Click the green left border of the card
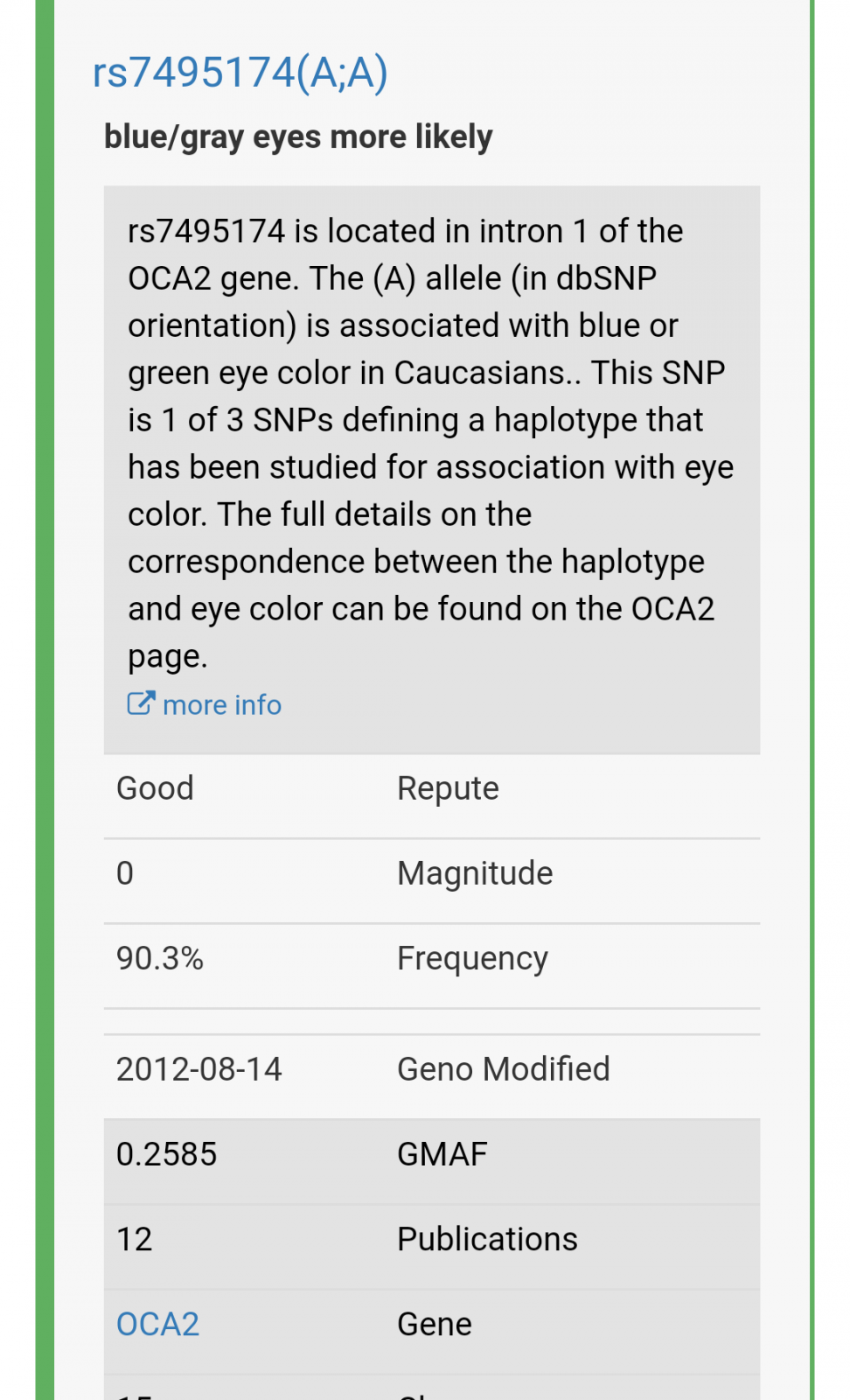 45,700
